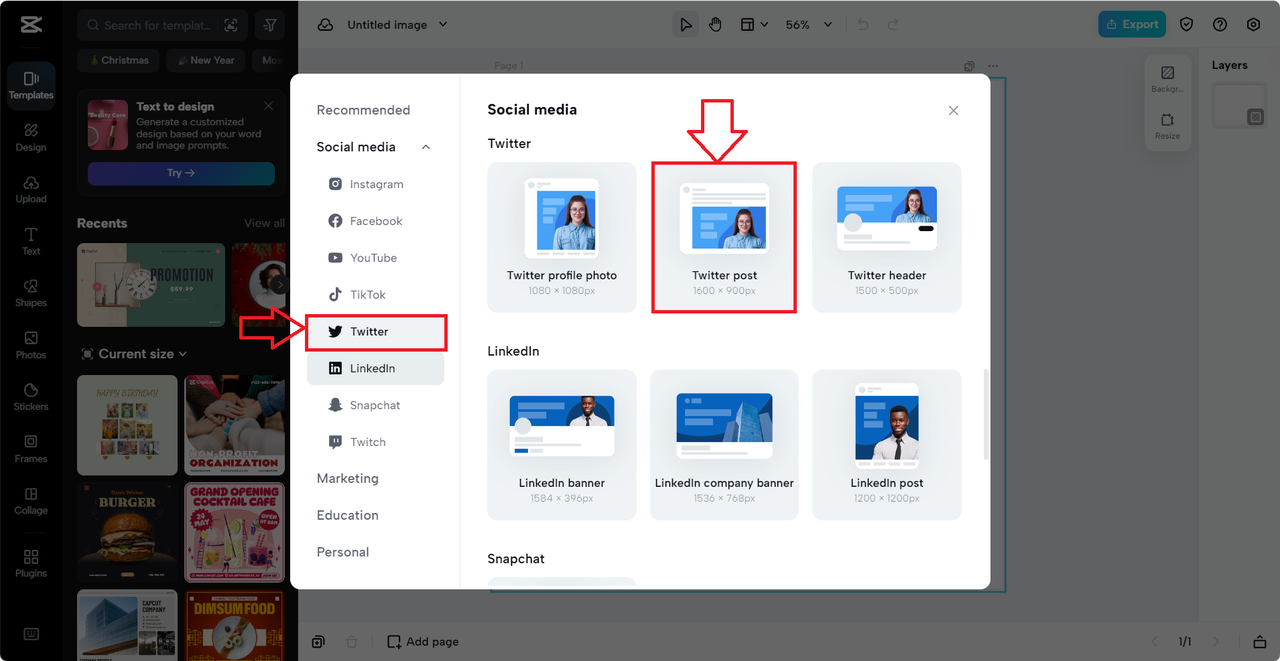The width and height of the screenshot is (1280, 661).
Task: Click the dialog vertical scrollbar
Action: (986, 415)
